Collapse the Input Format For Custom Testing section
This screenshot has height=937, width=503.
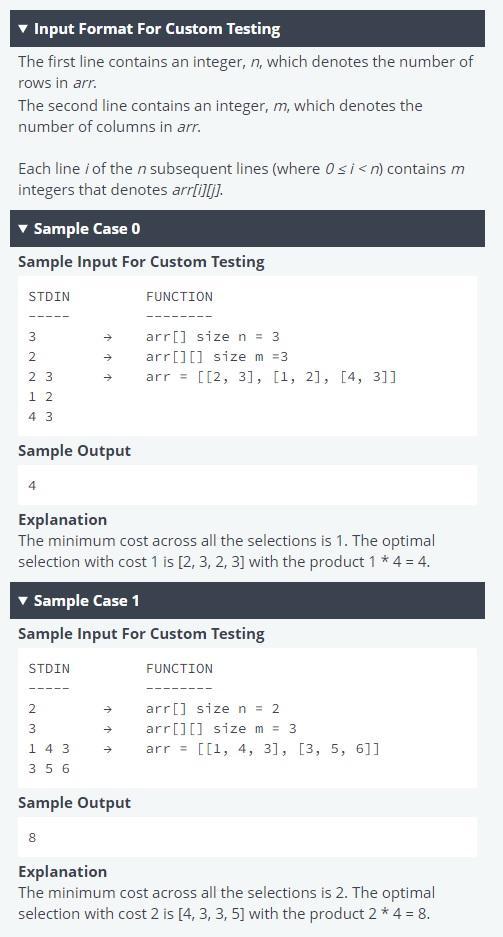point(247,29)
